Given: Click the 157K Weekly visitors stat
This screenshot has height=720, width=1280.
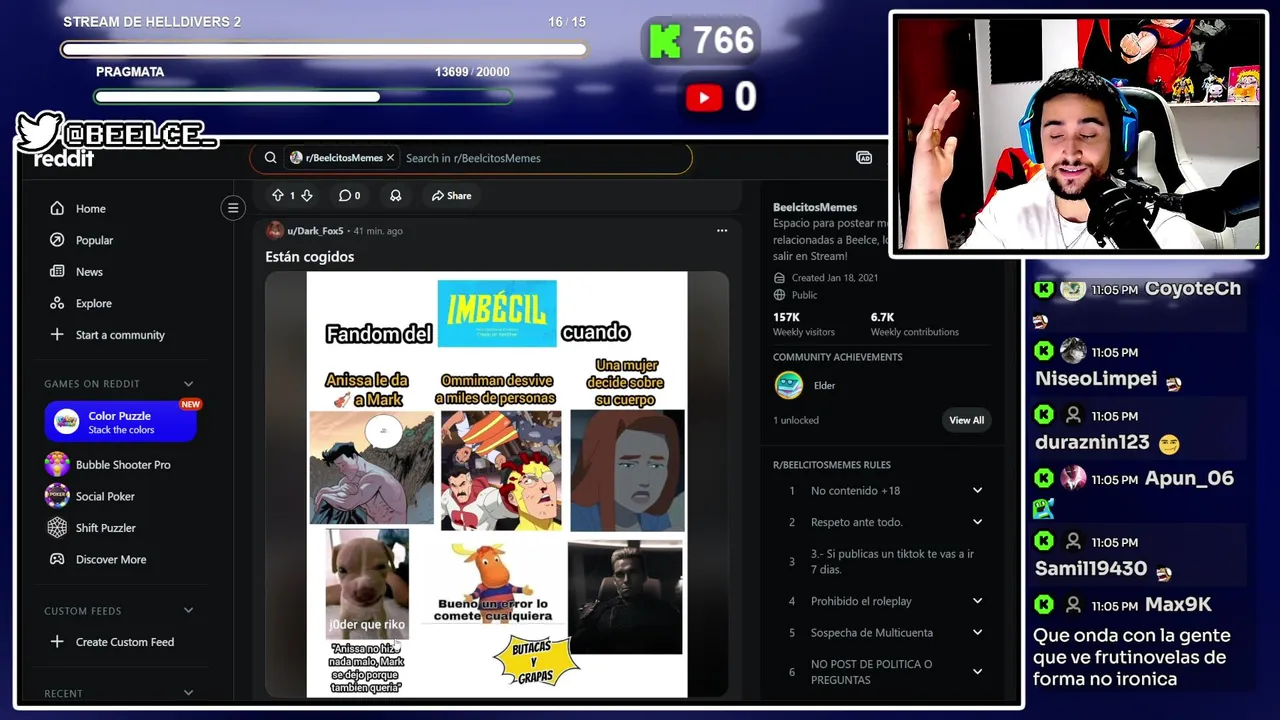Looking at the screenshot, I should tap(803, 324).
